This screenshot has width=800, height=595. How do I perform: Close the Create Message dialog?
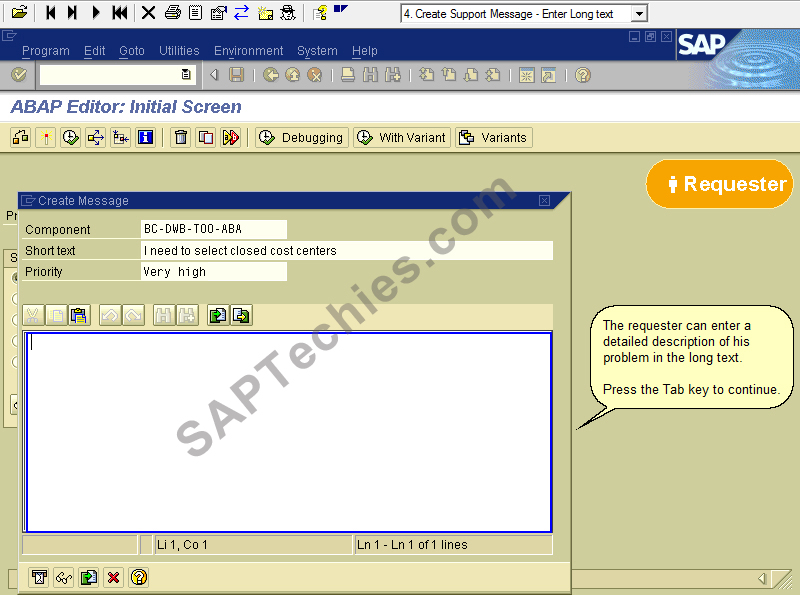[544, 201]
